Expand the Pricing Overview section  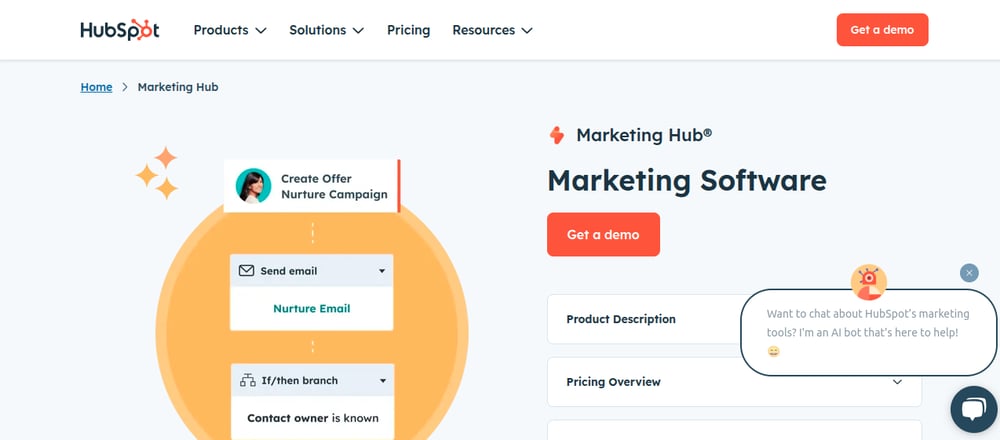pyautogui.click(x=734, y=382)
